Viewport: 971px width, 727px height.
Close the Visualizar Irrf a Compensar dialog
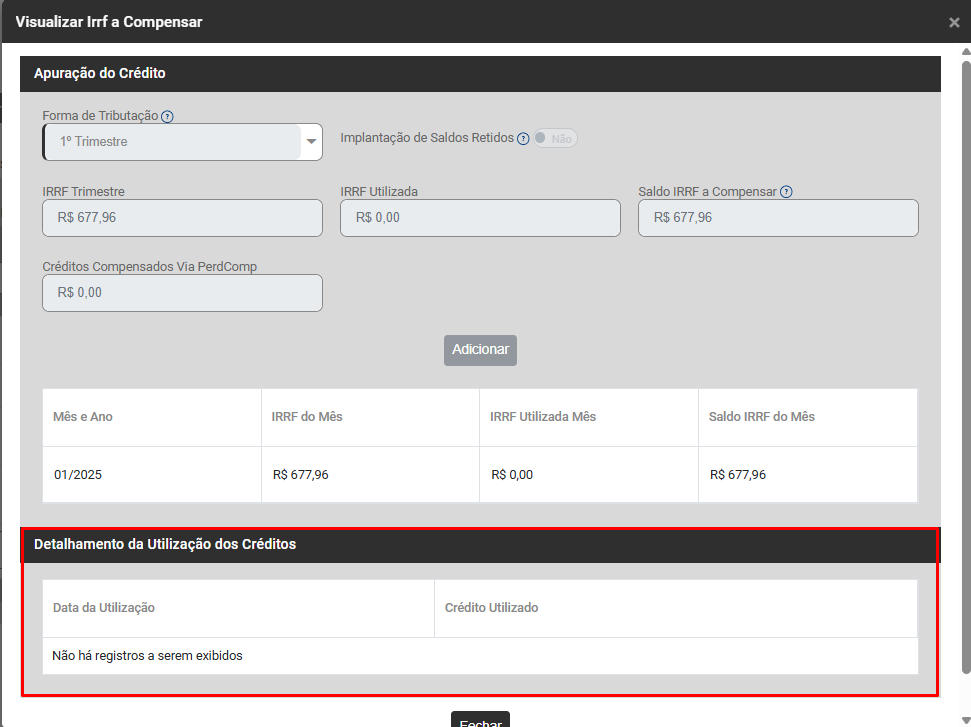954,22
